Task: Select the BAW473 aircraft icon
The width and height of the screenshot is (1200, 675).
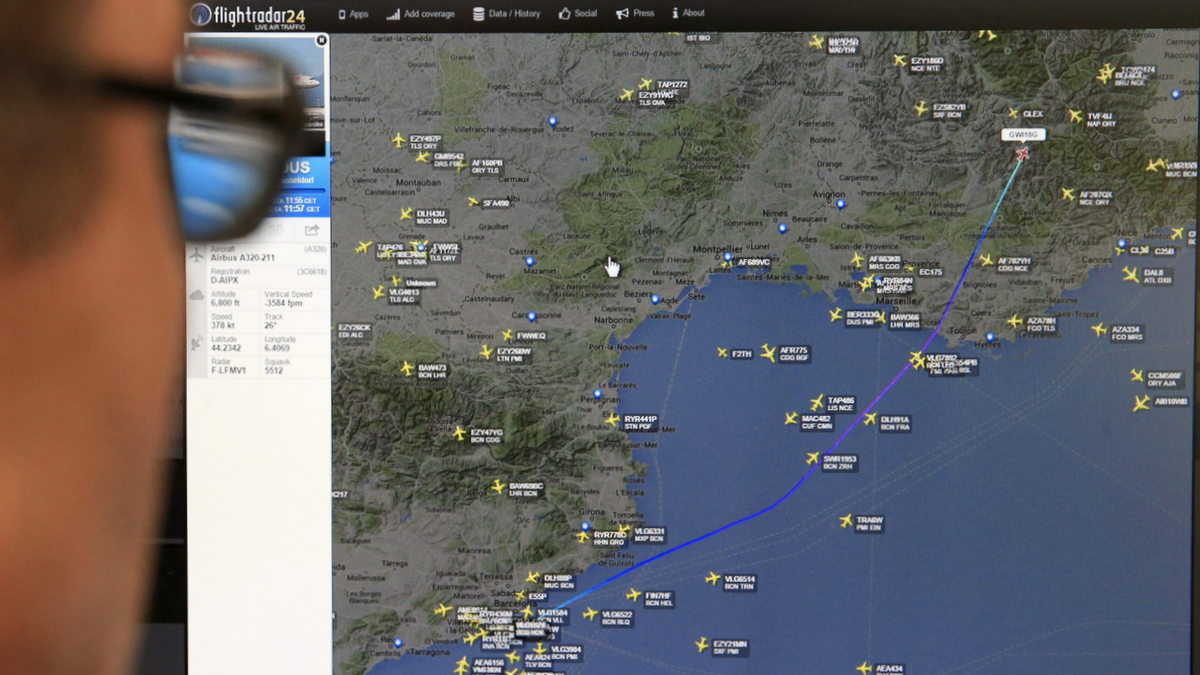Action: click(x=407, y=368)
